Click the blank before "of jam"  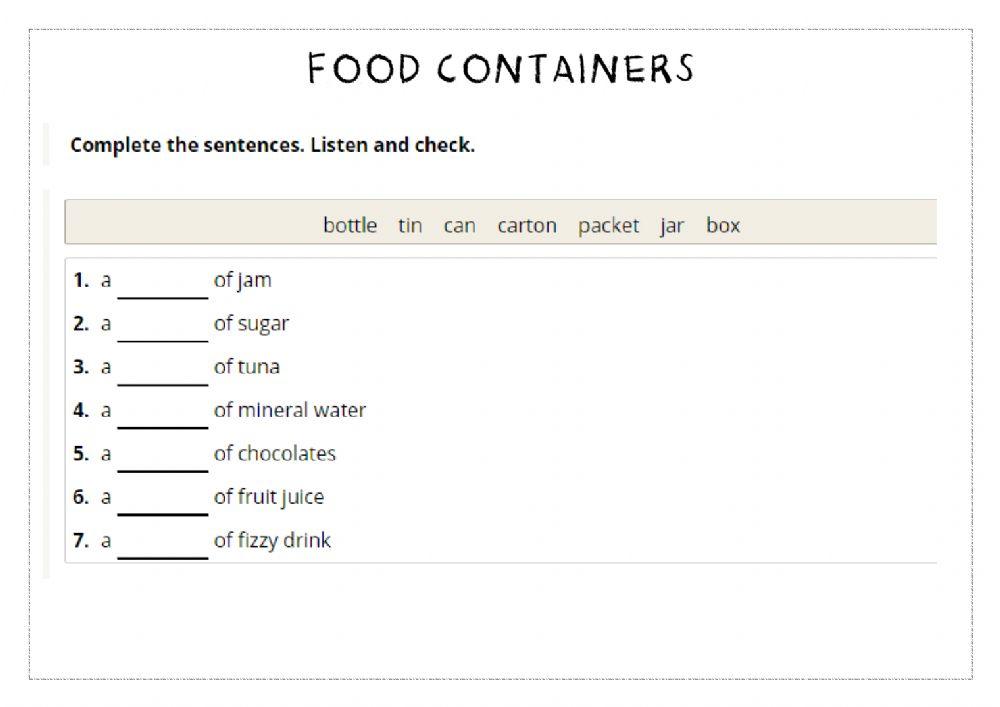[x=162, y=283]
